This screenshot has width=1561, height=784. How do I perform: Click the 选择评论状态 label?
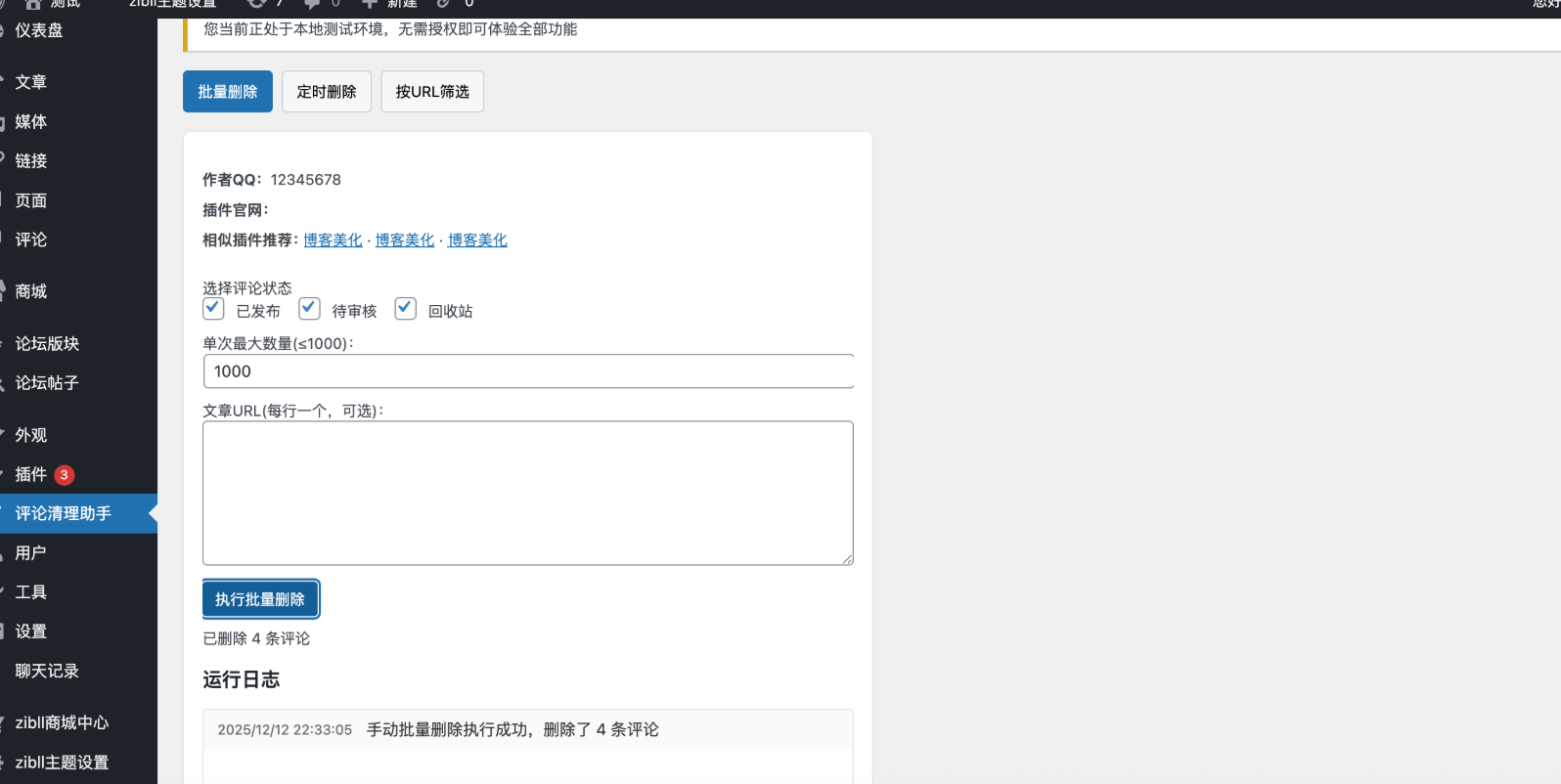pos(247,288)
